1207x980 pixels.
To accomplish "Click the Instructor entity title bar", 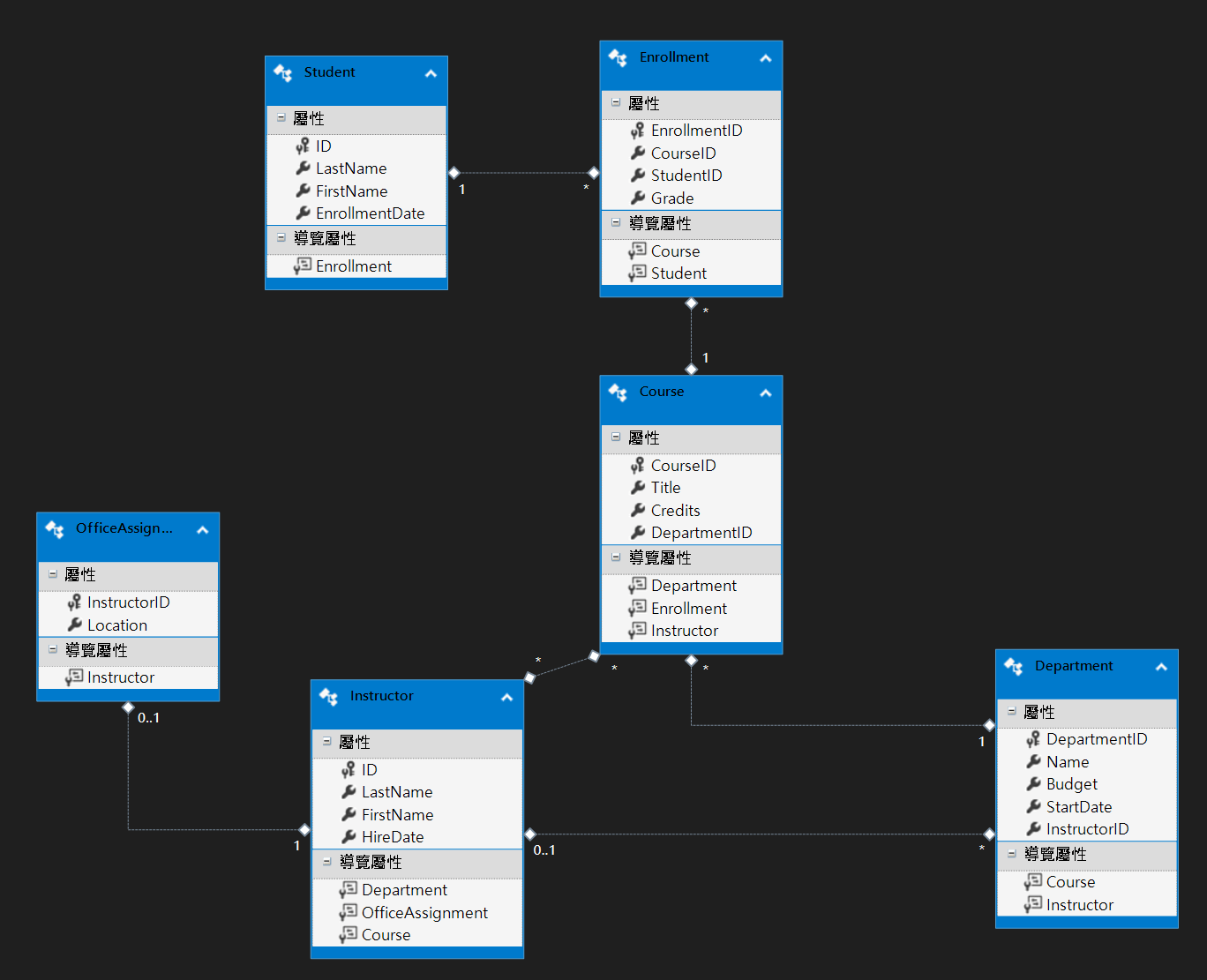I will click(415, 697).
